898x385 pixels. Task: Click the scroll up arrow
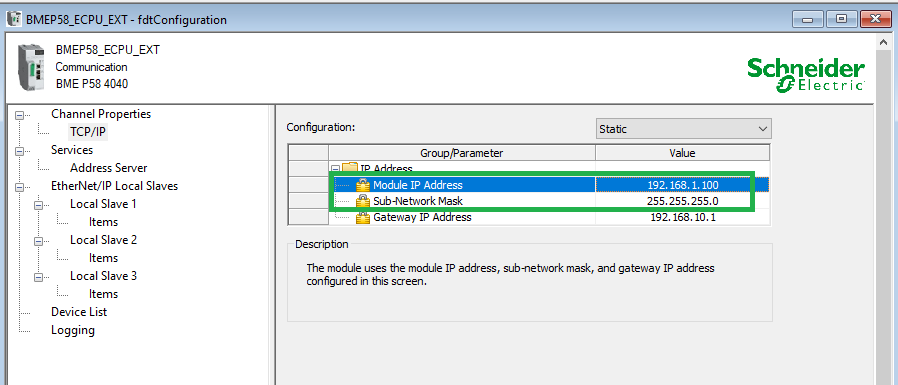[x=885, y=42]
